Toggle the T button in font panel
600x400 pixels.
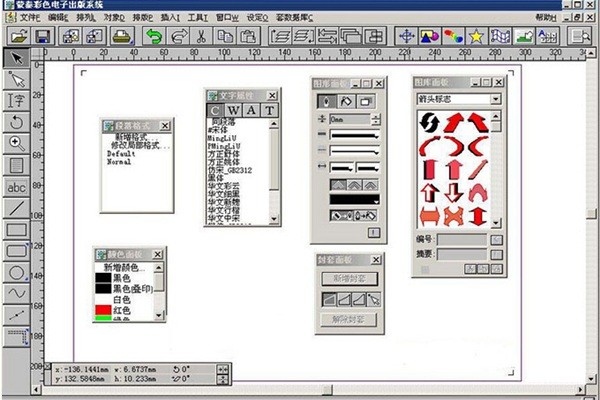269,110
